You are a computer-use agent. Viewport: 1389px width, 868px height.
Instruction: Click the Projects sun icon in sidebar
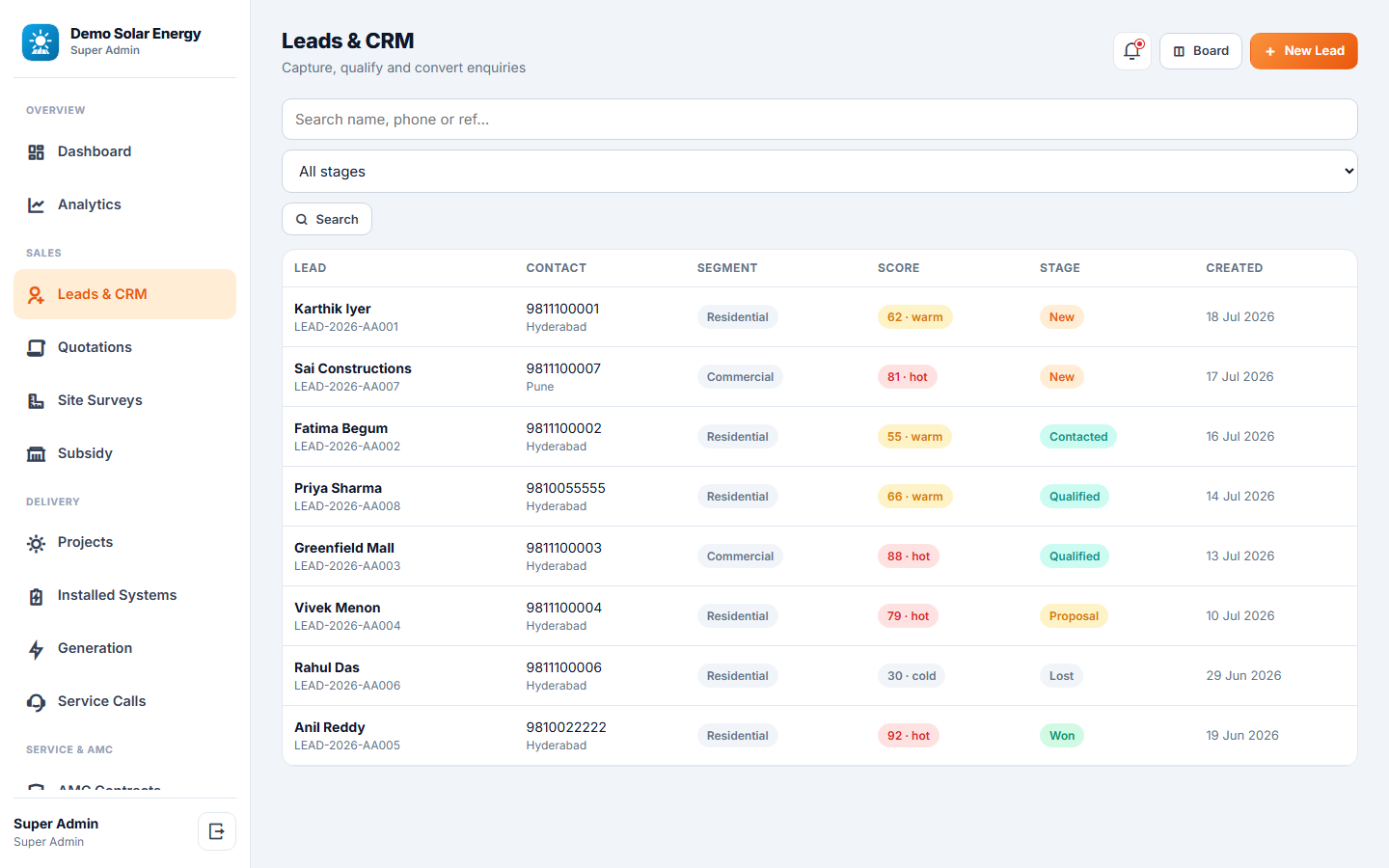click(37, 543)
